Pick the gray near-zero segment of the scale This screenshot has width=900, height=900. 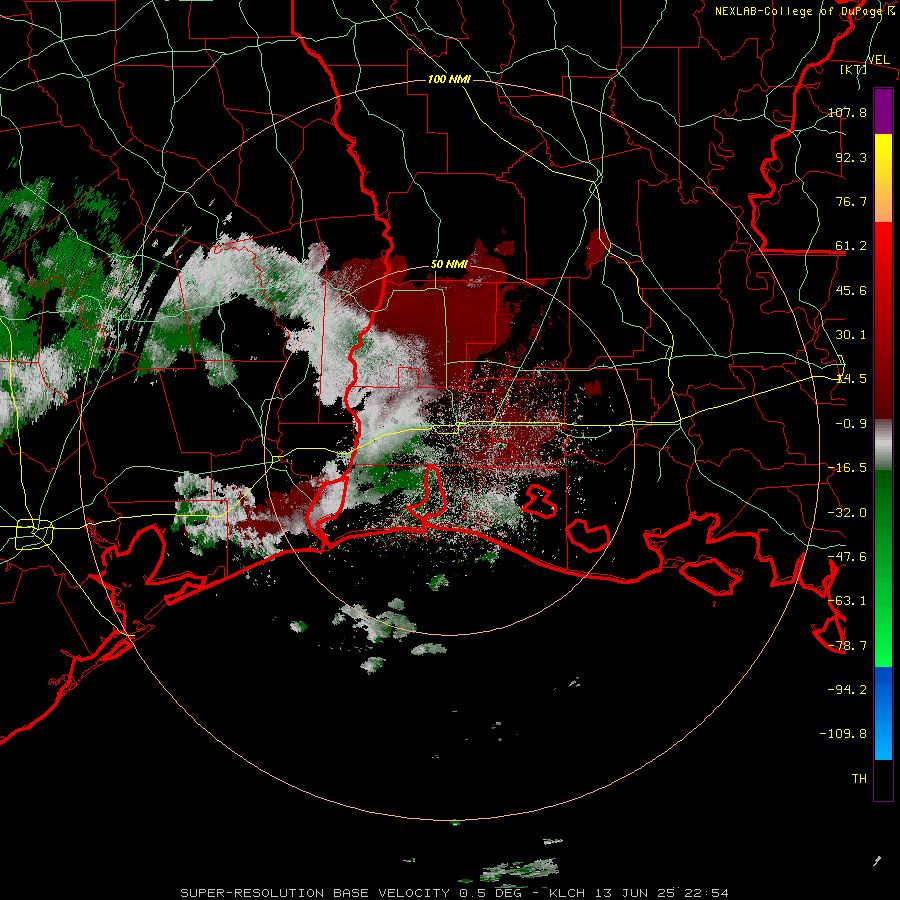click(x=883, y=445)
